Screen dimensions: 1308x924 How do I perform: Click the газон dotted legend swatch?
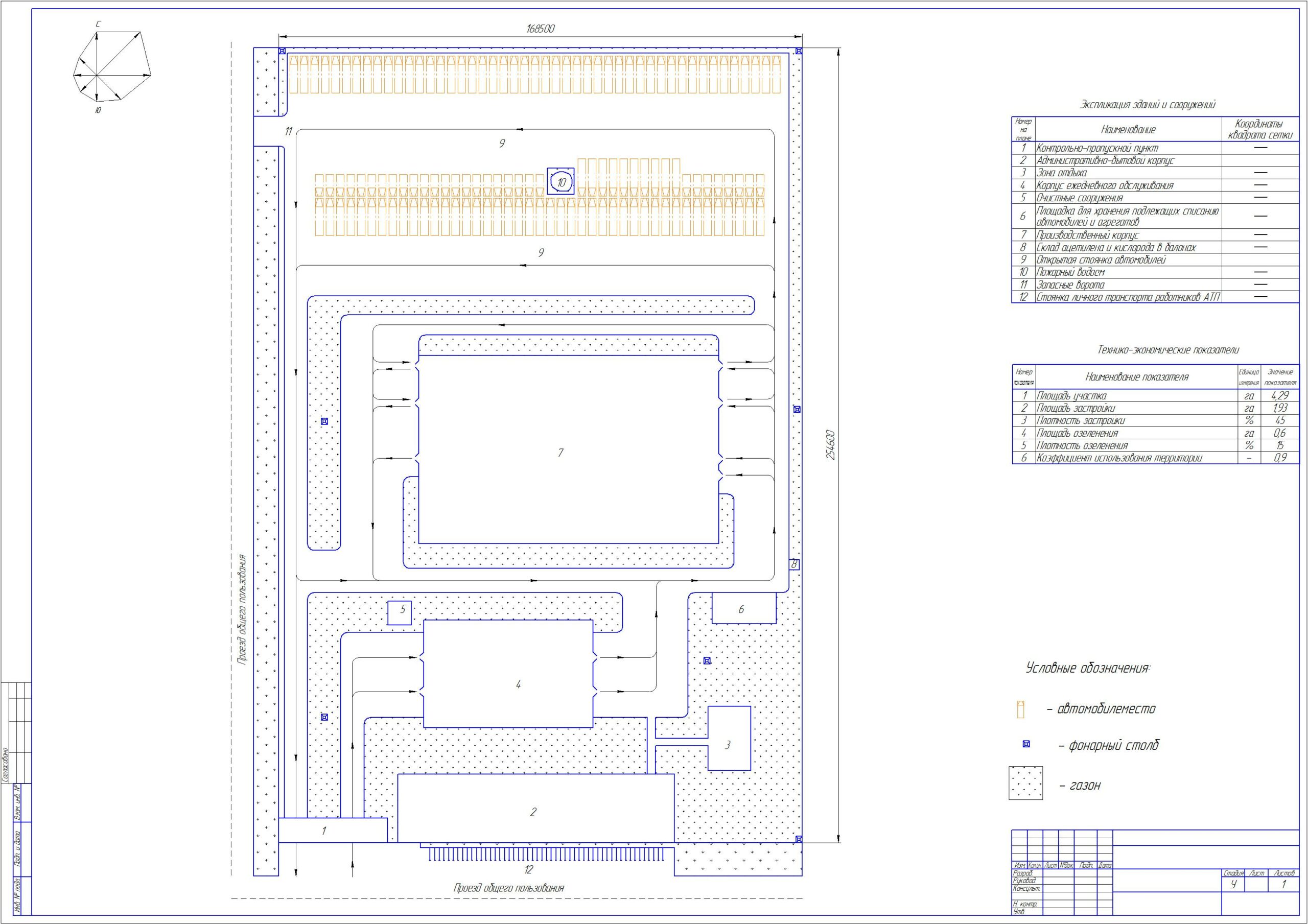click(1025, 783)
